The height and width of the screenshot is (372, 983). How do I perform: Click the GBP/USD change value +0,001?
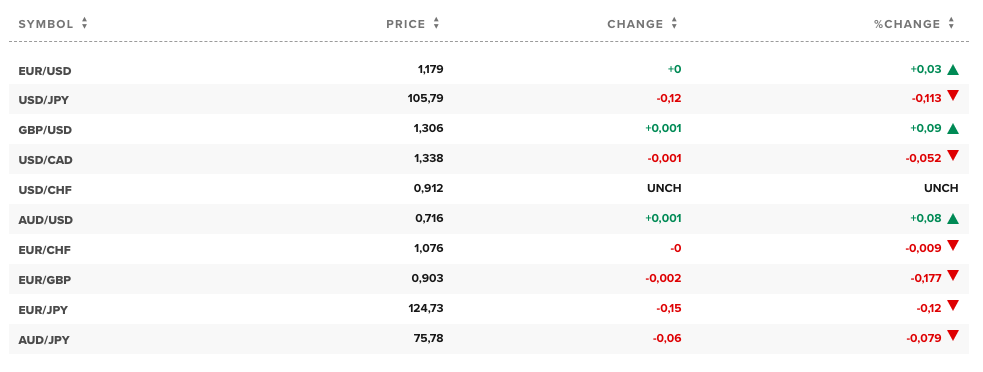(663, 129)
